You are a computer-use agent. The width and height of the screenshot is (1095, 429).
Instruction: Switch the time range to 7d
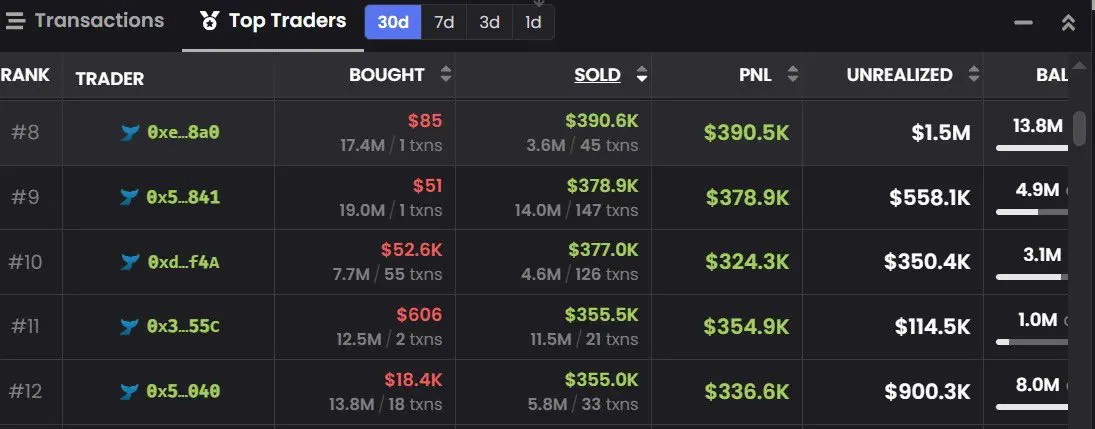(x=444, y=22)
